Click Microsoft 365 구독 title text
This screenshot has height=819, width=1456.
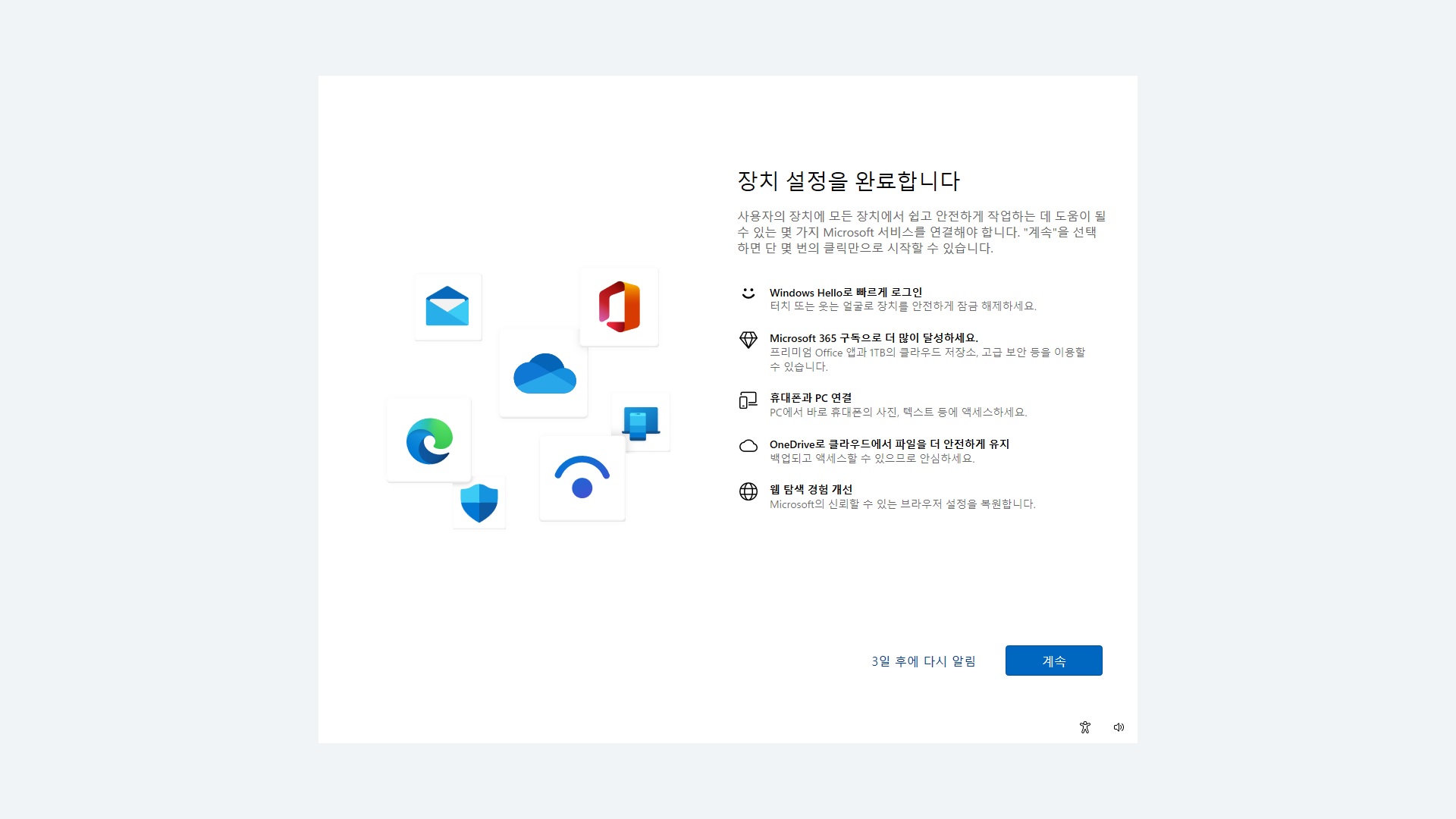[x=874, y=338]
